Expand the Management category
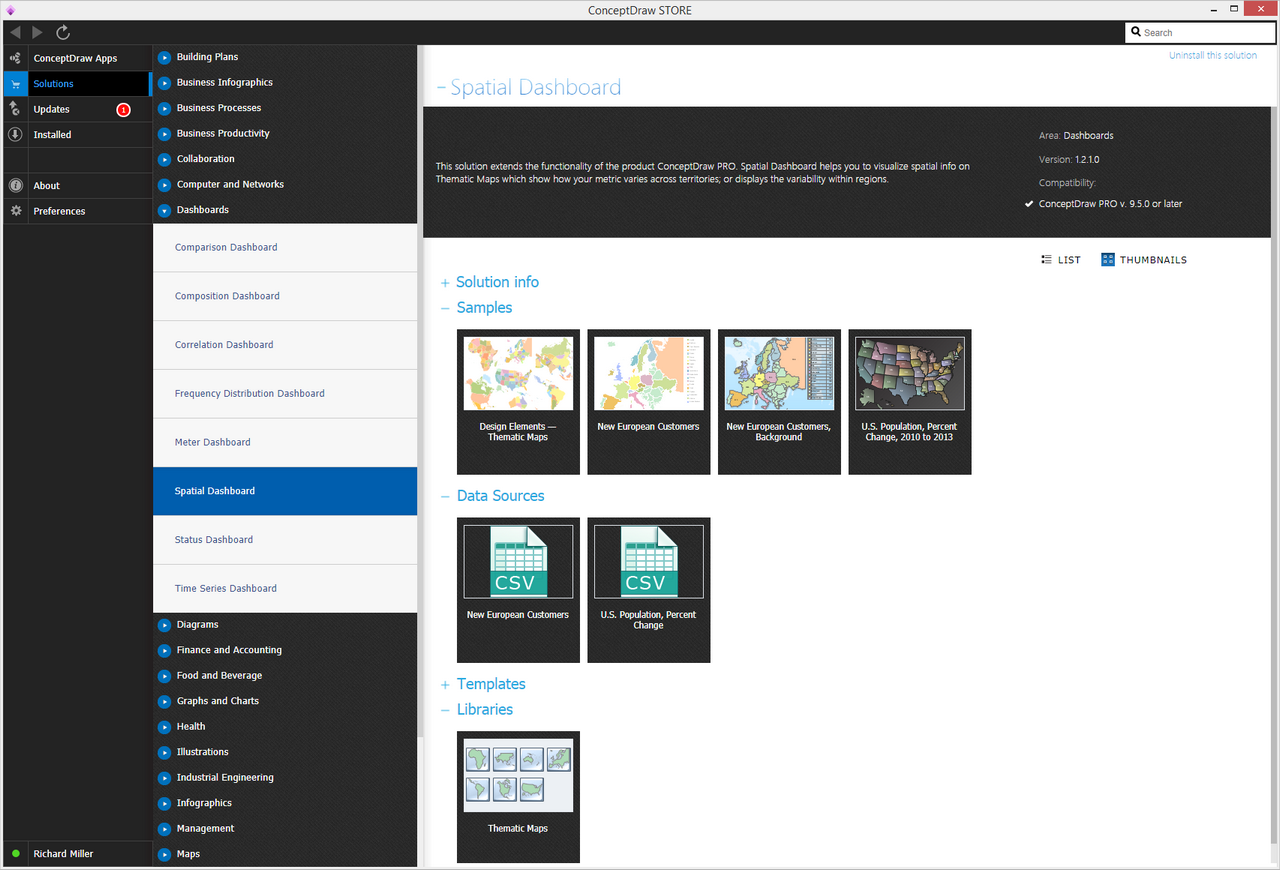Image resolution: width=1280 pixels, height=870 pixels. (165, 829)
